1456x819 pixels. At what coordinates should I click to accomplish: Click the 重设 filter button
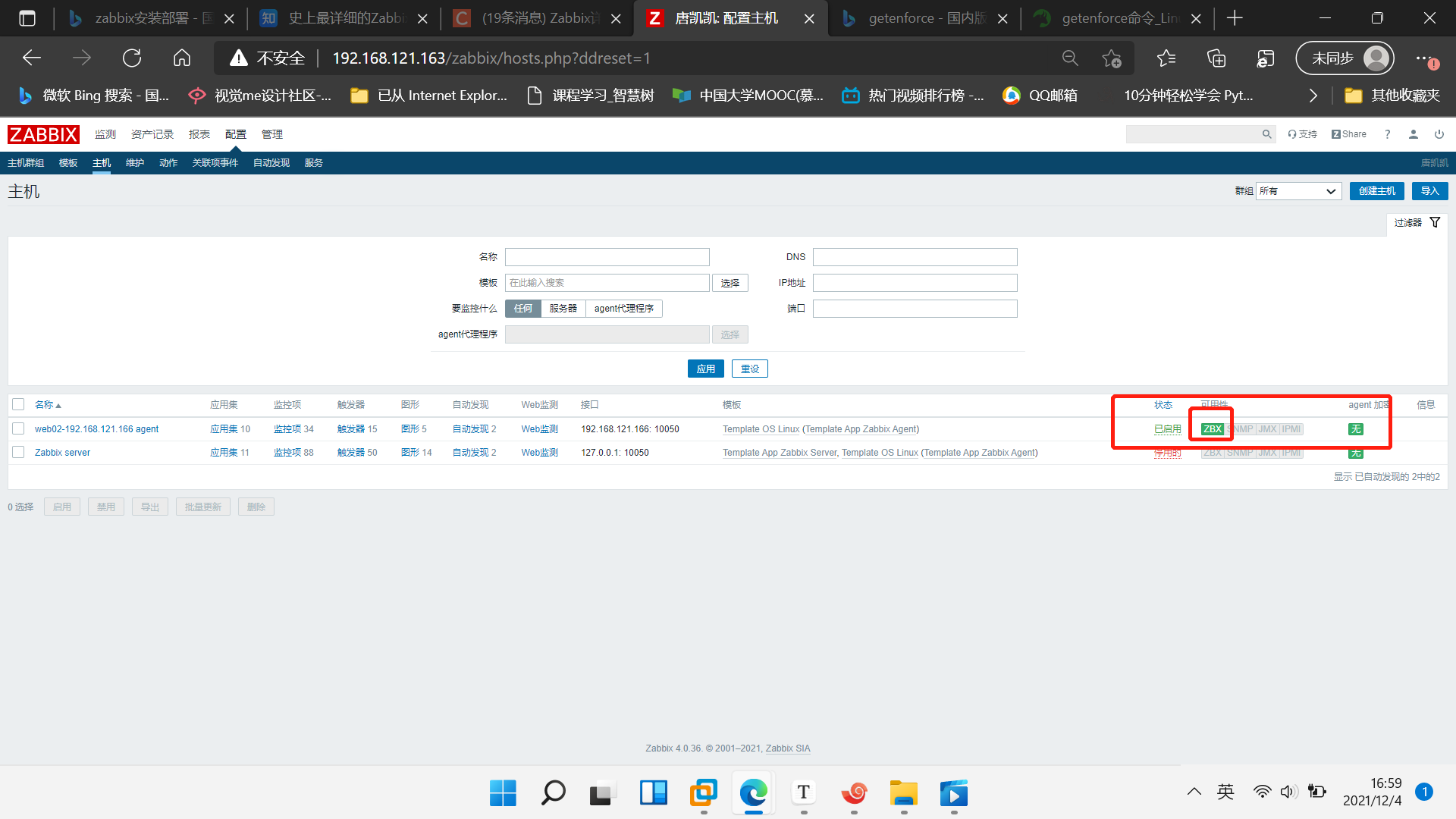pyautogui.click(x=750, y=369)
